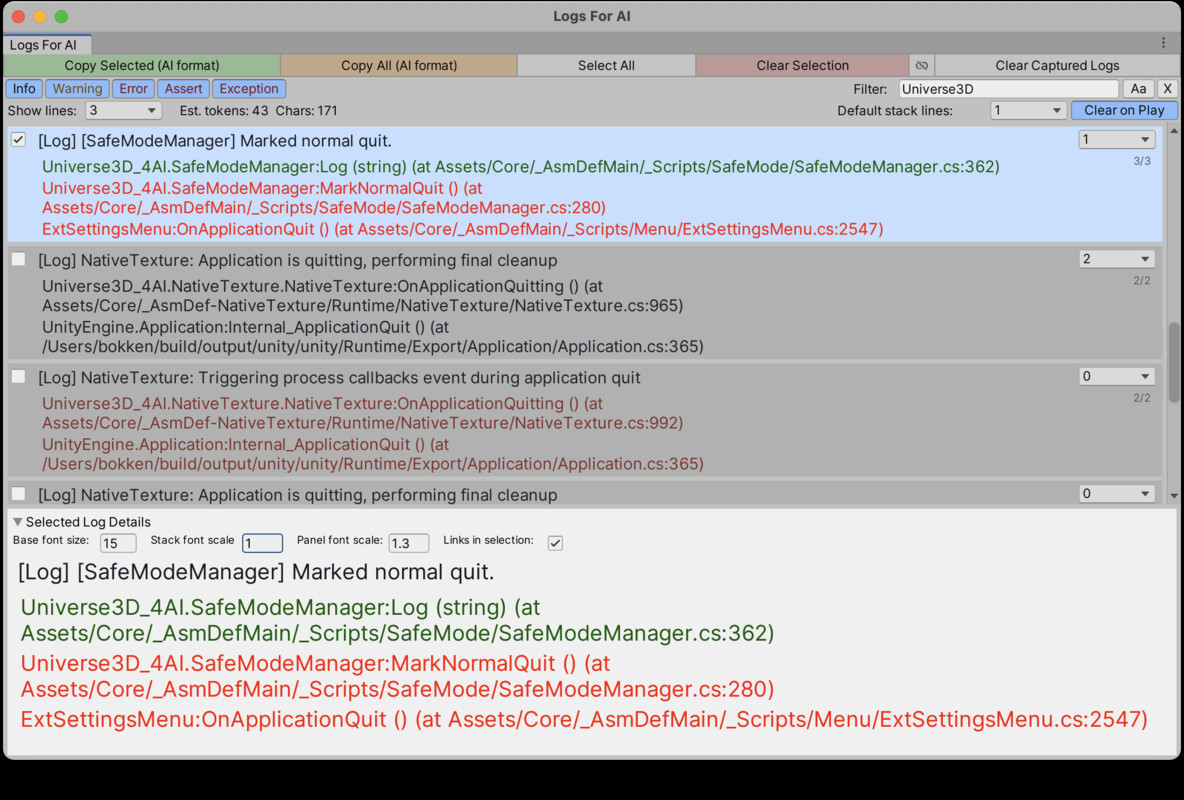This screenshot has height=800, width=1184.
Task: Toggle the Warning log filter
Action: (77, 88)
